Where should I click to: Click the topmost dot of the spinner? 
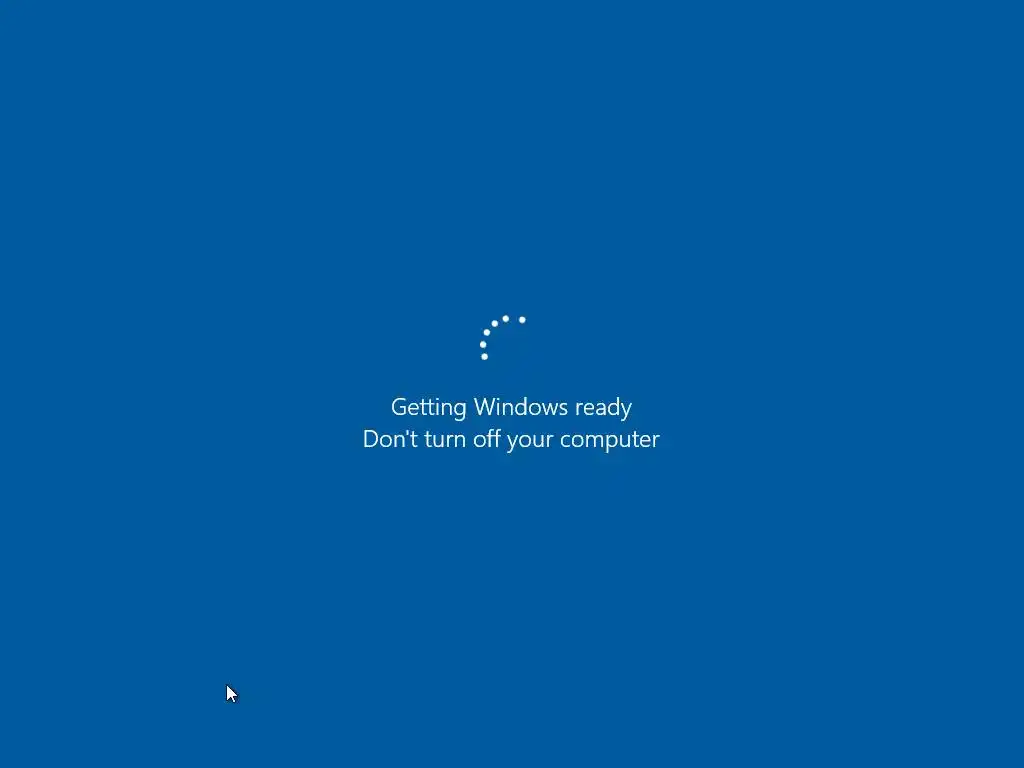tap(505, 319)
